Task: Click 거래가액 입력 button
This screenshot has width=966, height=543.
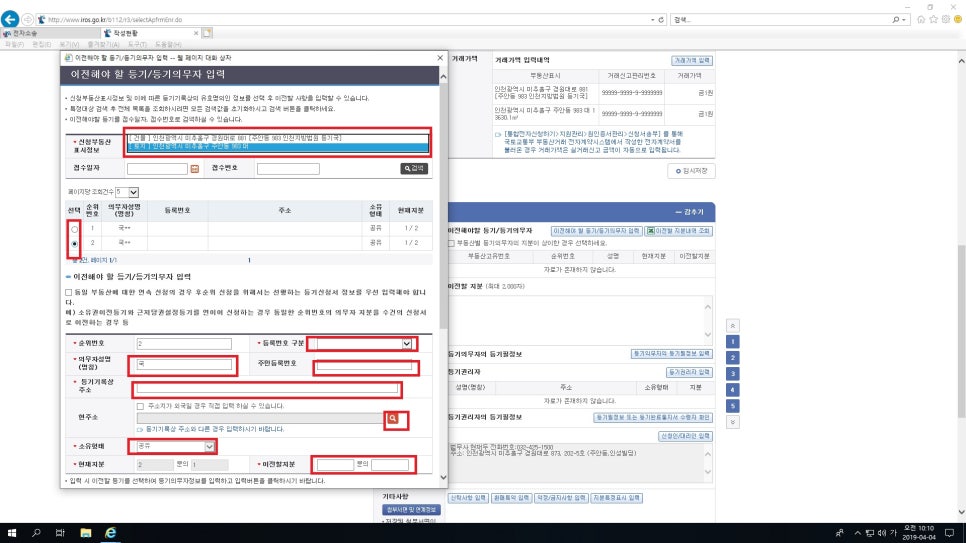Action: [692, 60]
